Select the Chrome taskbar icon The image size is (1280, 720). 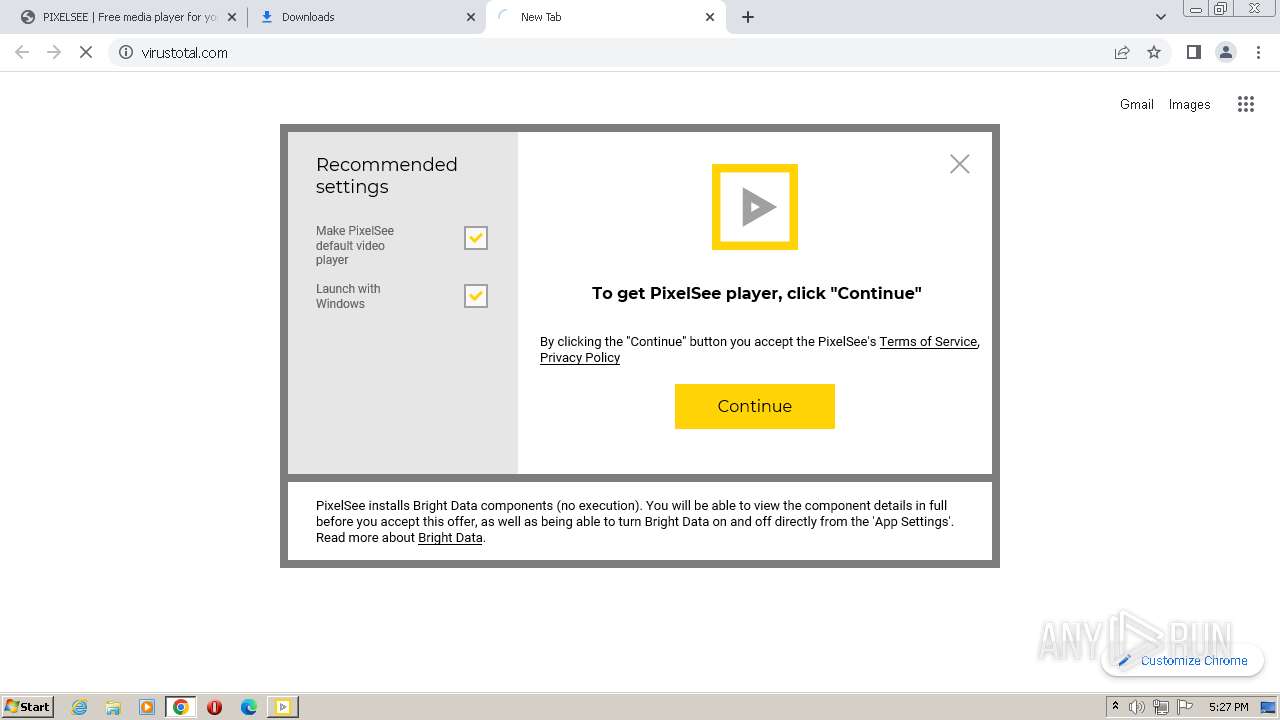[181, 707]
